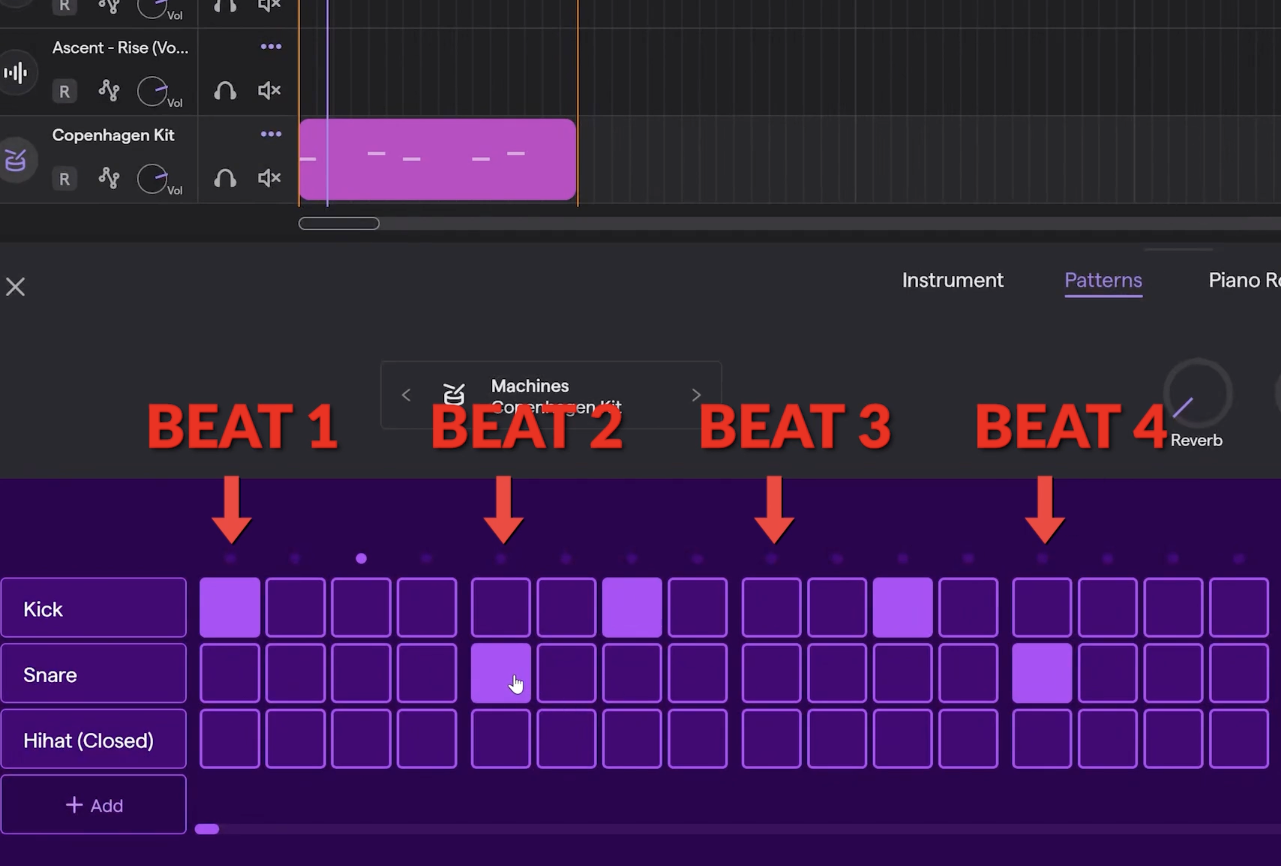The width and height of the screenshot is (1281, 866).
Task: Adjust the Copenhagen Kit Vol knob
Action: click(x=153, y=178)
